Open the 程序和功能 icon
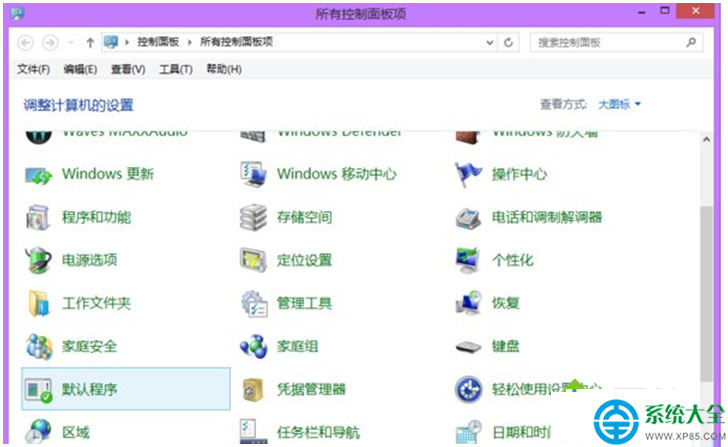 38,217
